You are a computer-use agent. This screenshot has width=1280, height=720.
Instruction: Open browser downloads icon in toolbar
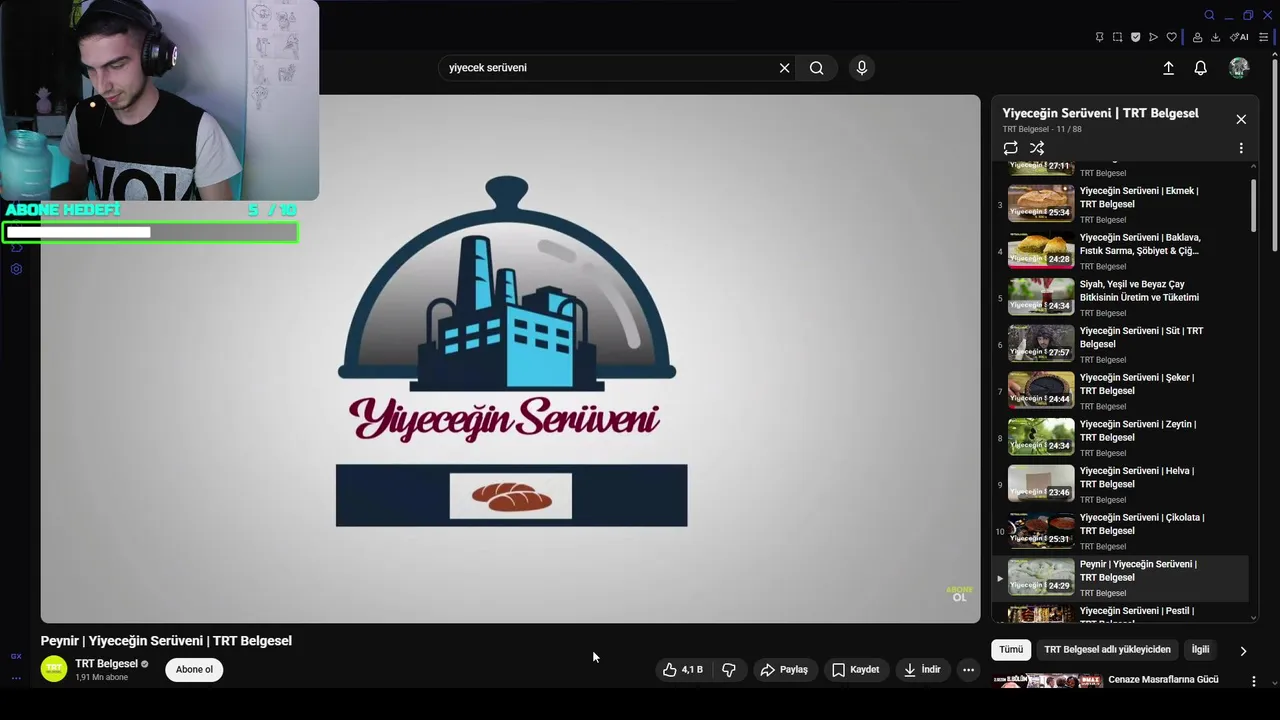[1215, 37]
